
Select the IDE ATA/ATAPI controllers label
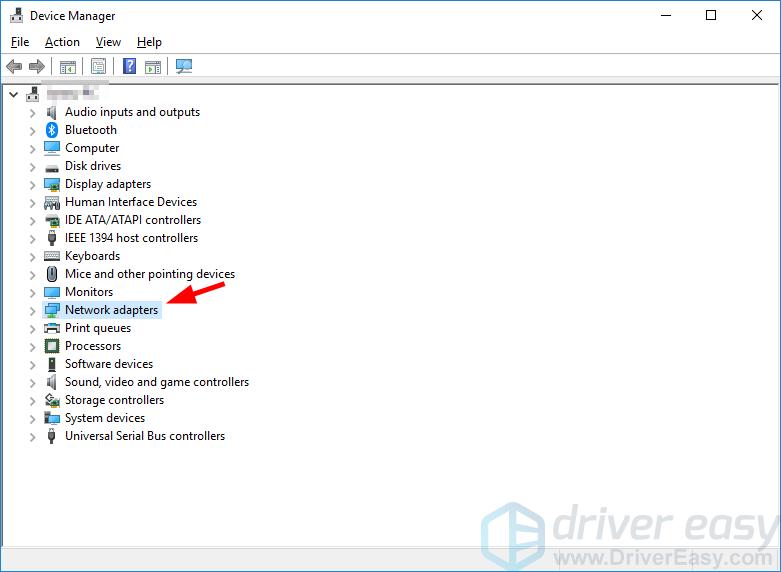[133, 220]
